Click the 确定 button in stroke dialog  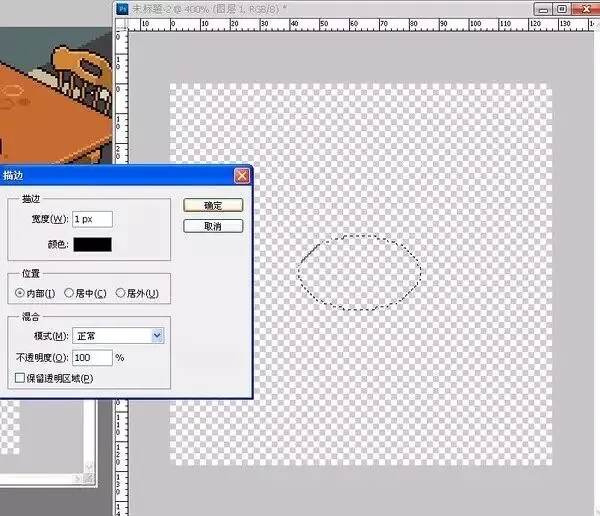213,205
